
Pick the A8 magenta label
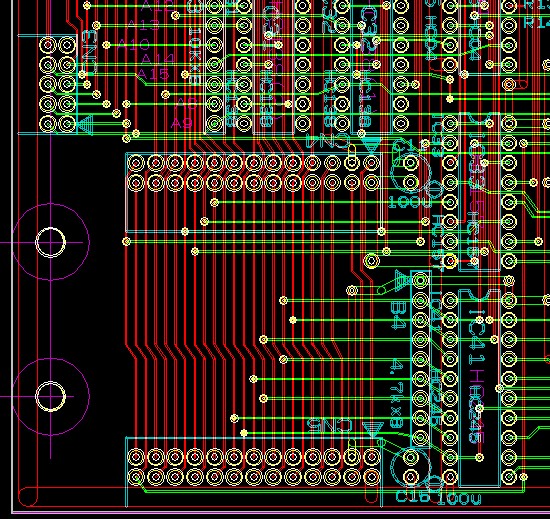point(186,103)
